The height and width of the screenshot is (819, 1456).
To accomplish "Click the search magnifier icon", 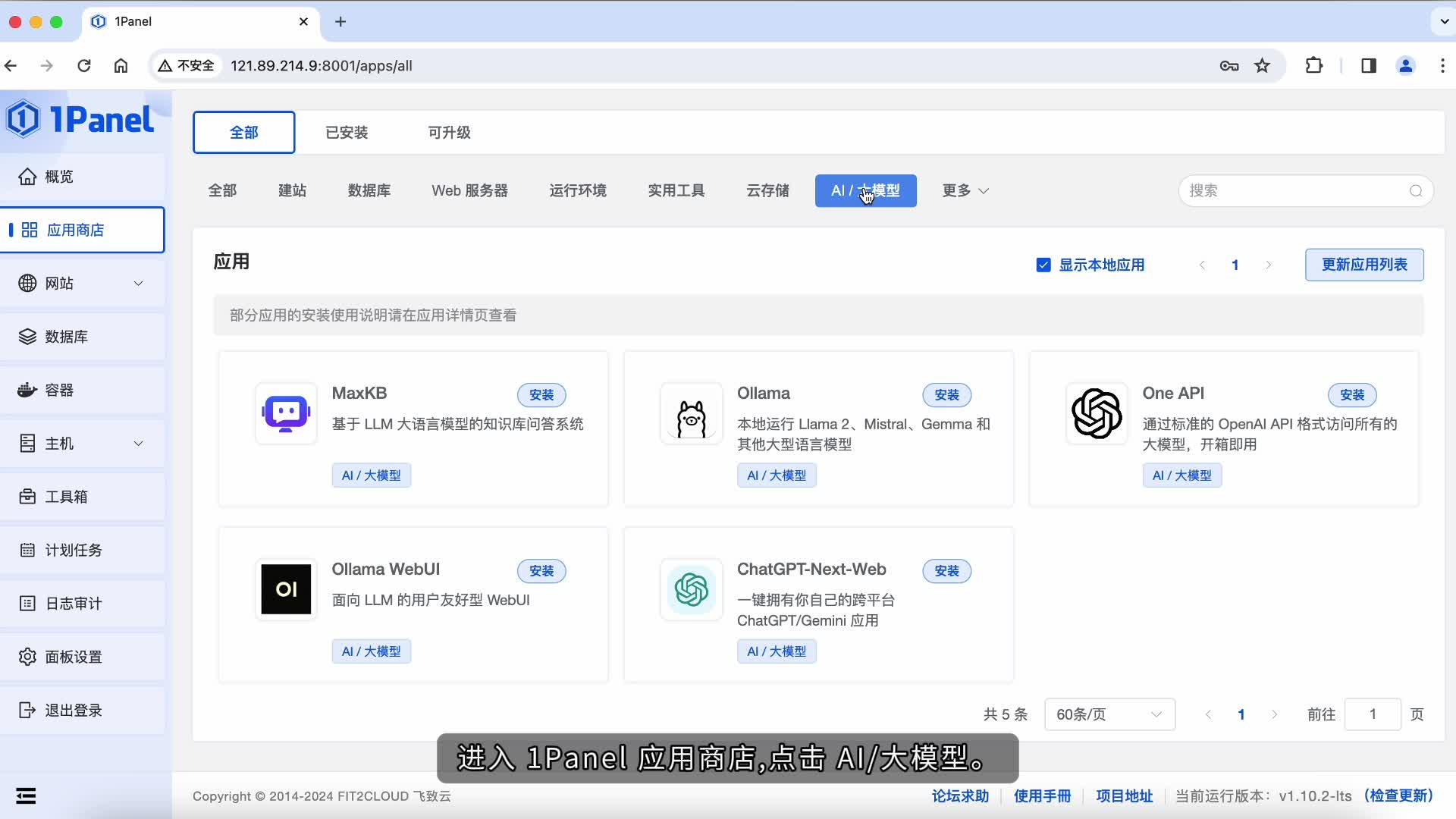I will [x=1415, y=191].
